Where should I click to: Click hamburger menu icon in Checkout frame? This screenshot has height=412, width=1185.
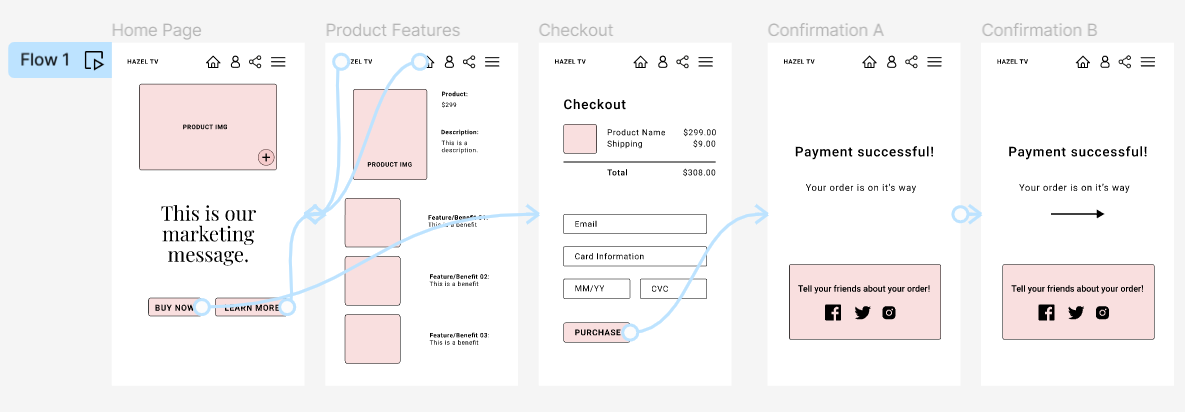(x=706, y=62)
